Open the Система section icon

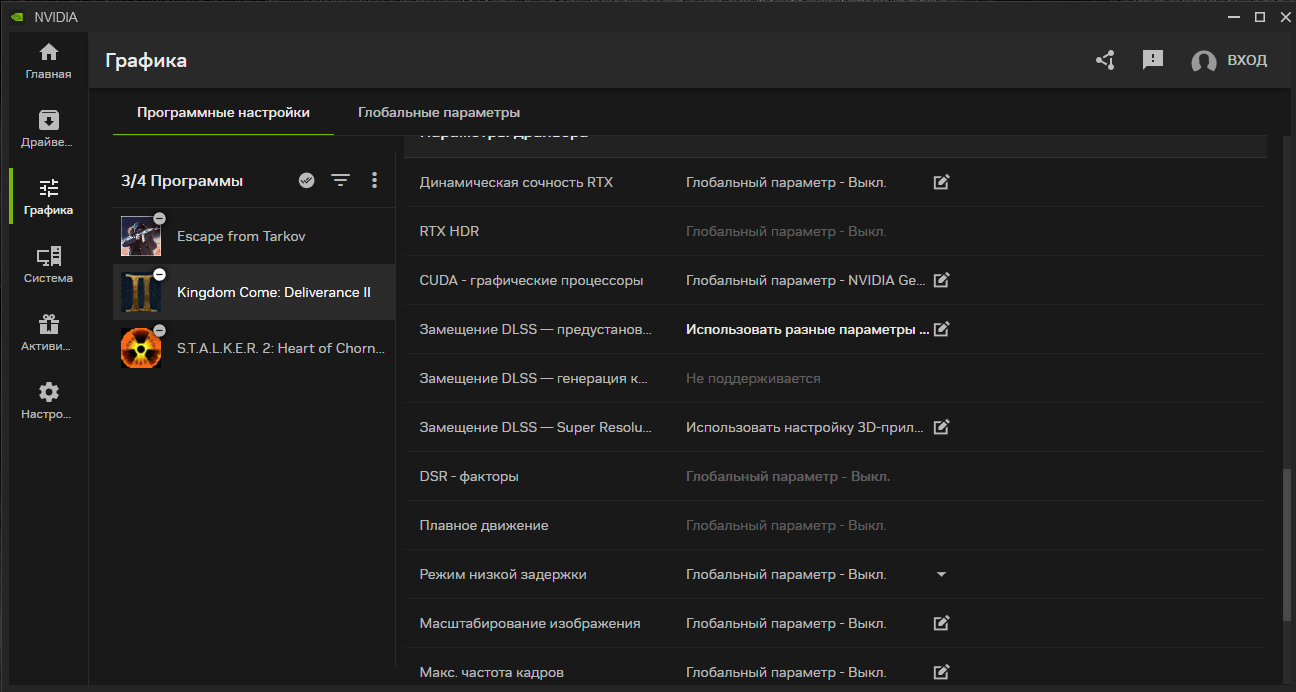click(x=48, y=265)
